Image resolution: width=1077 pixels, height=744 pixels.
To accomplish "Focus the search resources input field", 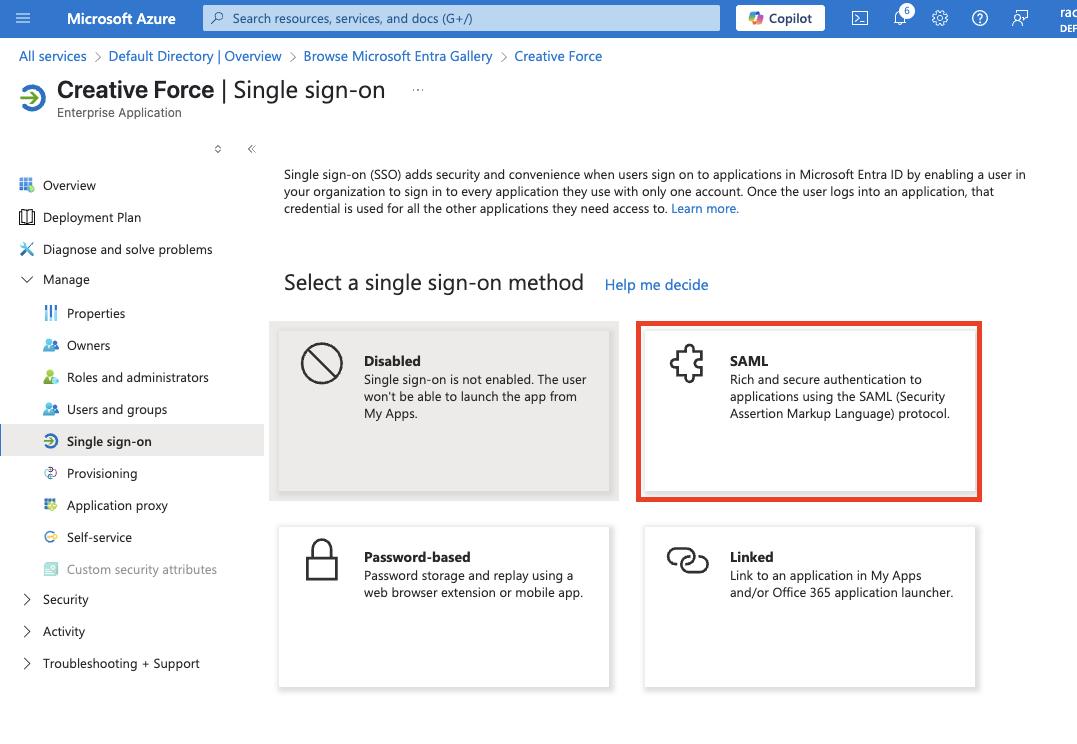I will click(x=462, y=19).
